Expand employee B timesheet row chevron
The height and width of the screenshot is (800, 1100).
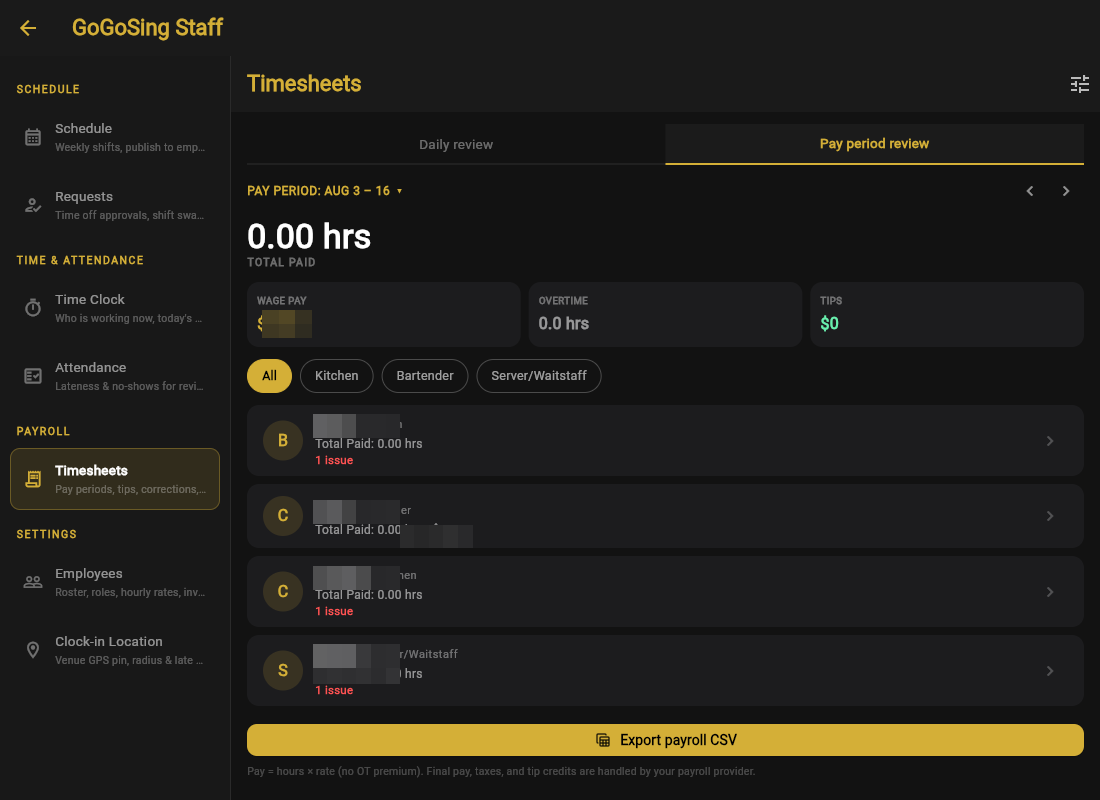click(x=1050, y=441)
